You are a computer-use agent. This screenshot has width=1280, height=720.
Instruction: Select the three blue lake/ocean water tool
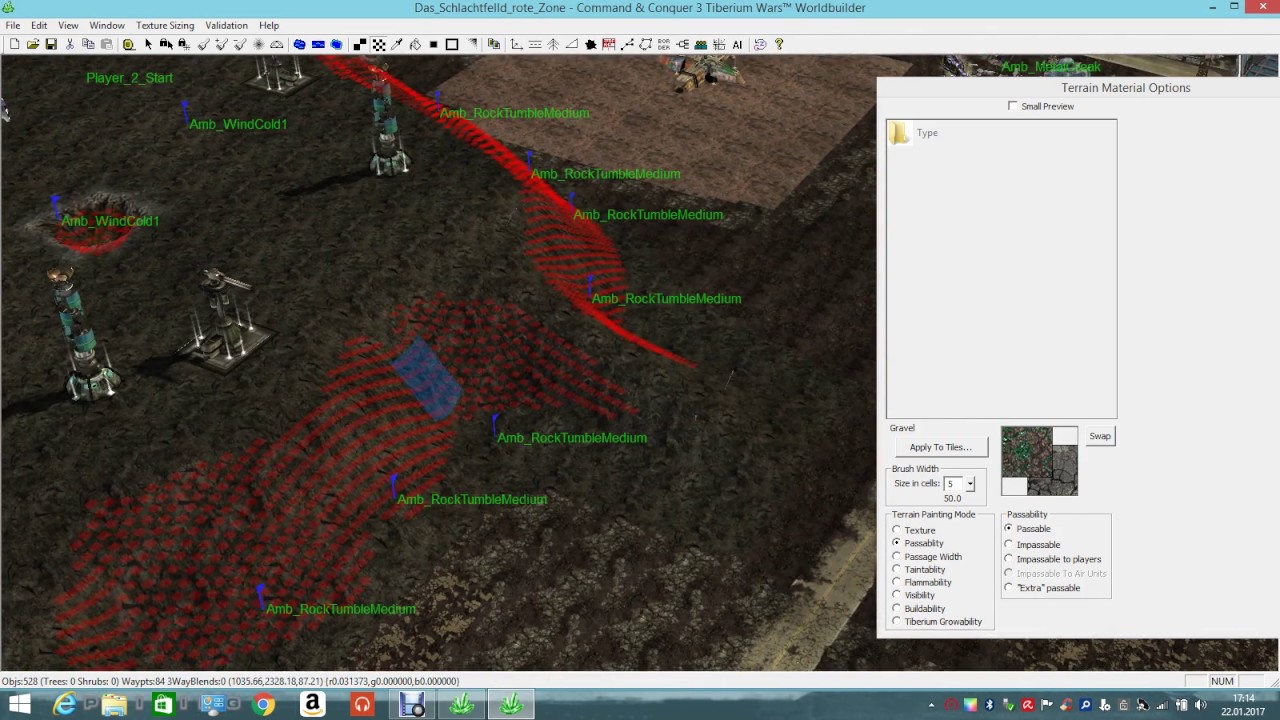point(299,44)
